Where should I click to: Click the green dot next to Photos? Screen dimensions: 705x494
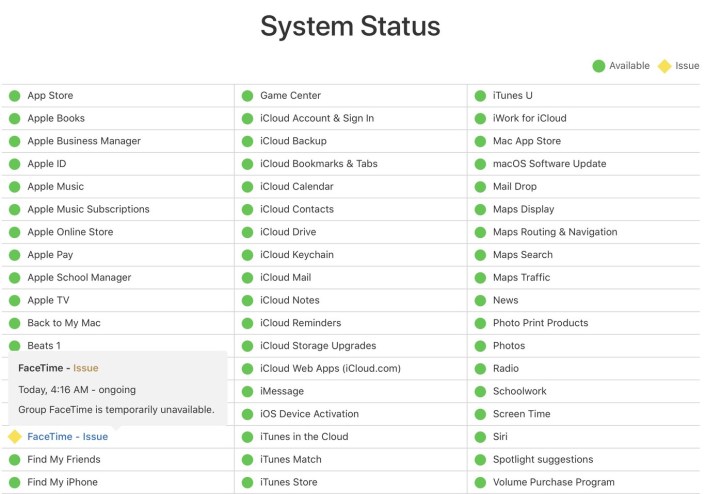tap(480, 346)
